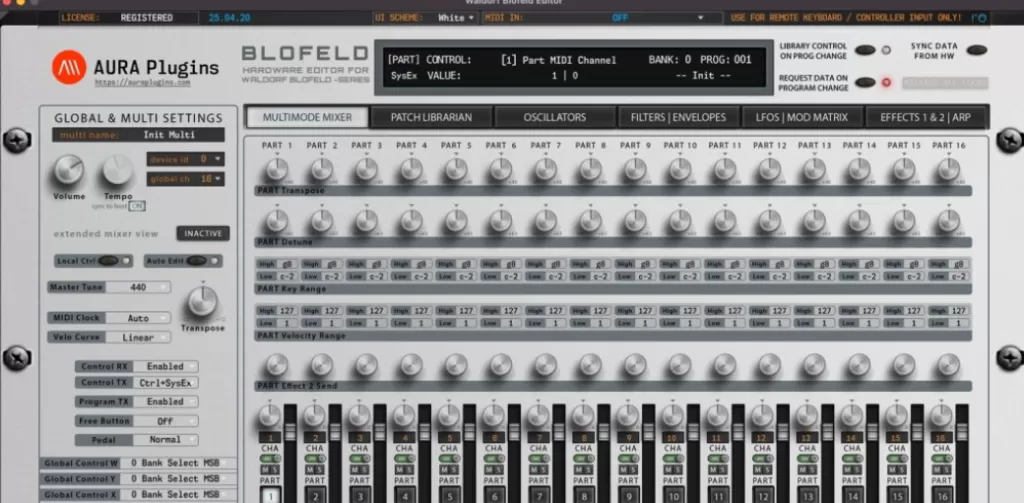This screenshot has width=1024, height=503.
Task: Toggle channel 7 green on switch
Action: [538, 459]
